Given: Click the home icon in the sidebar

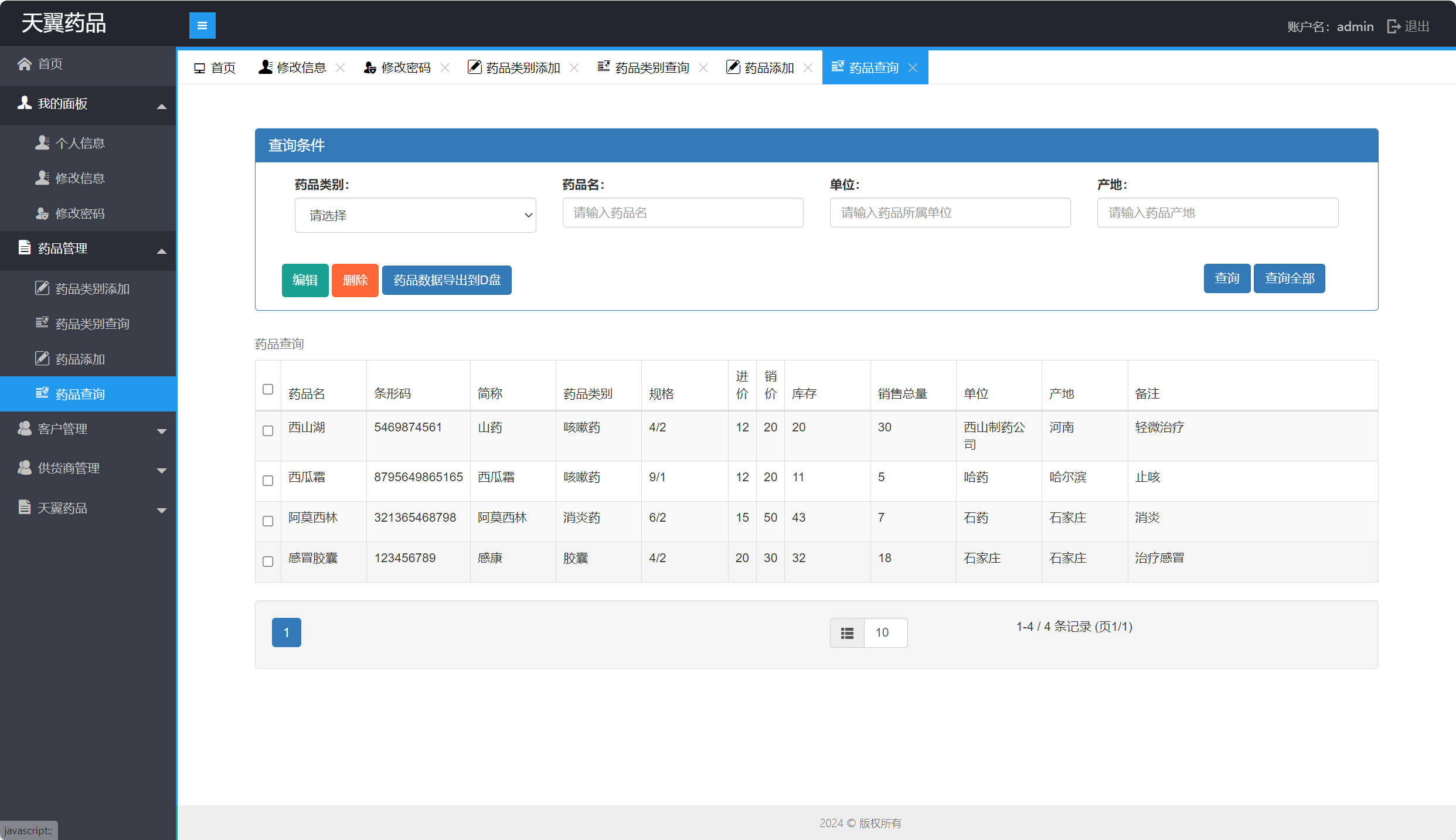Looking at the screenshot, I should 24,64.
